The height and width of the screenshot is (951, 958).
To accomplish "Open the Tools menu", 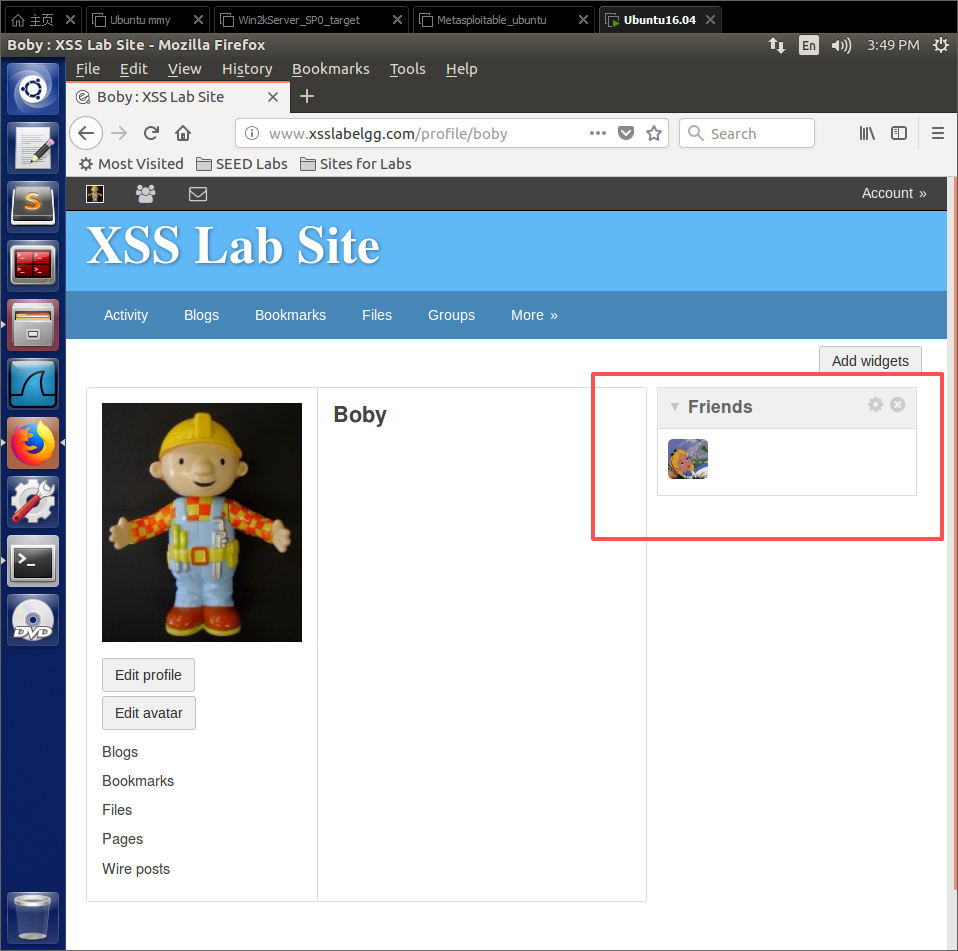I will click(408, 69).
